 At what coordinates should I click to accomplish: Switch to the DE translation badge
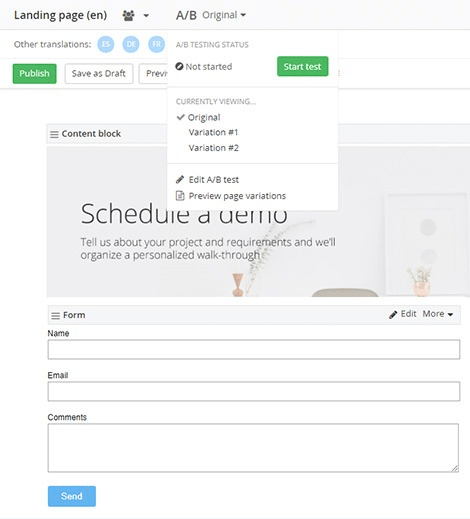131,44
